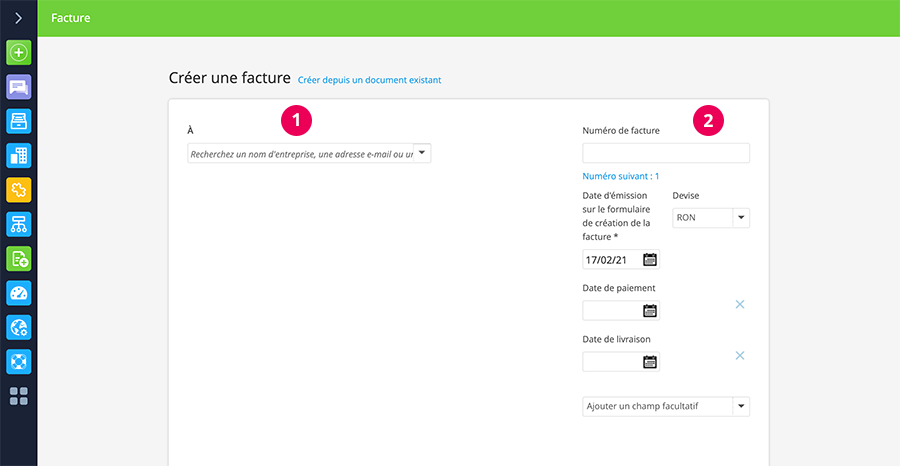The image size is (900, 466).
Task: Open the lifebuoy help icon
Action: 18,361
